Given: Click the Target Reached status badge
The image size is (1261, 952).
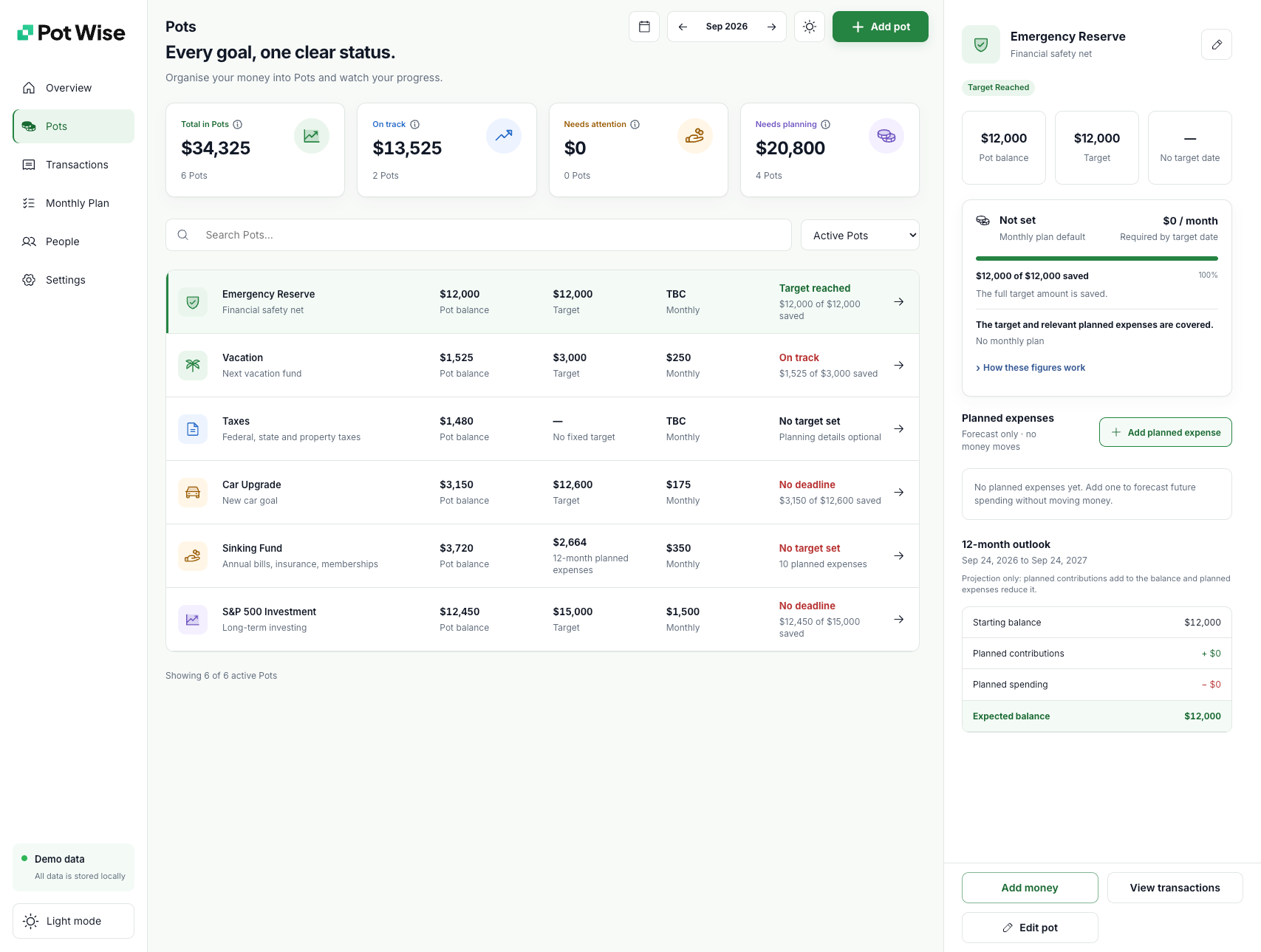Looking at the screenshot, I should 999,87.
